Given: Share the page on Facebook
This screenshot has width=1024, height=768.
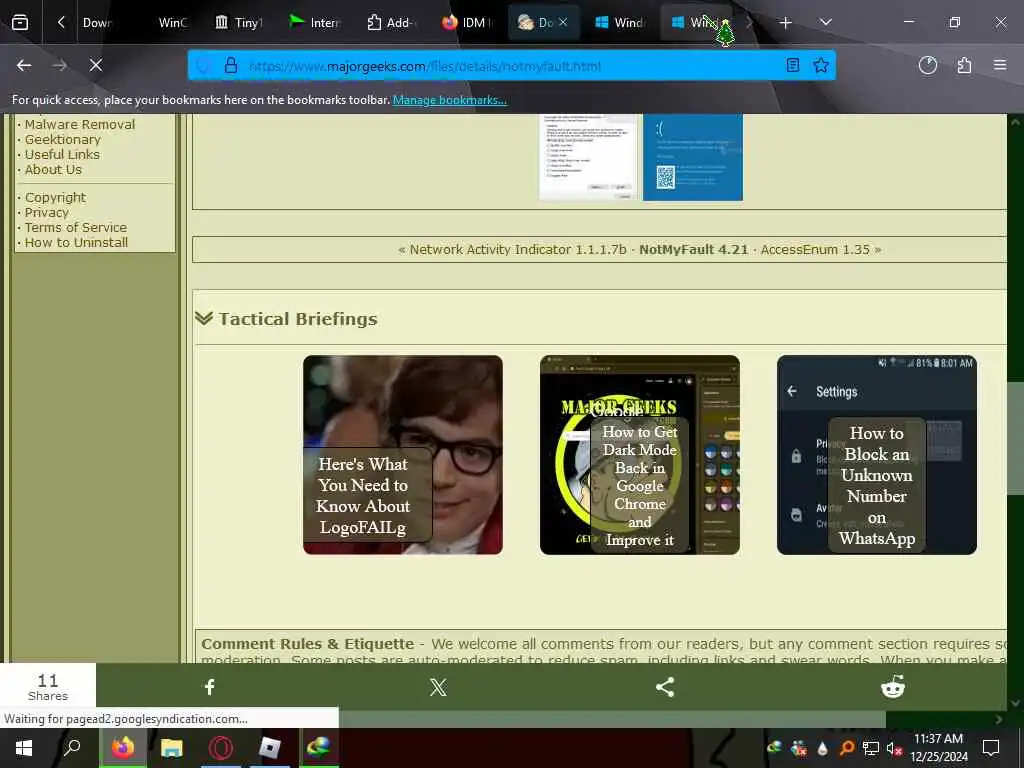Looking at the screenshot, I should [x=210, y=686].
